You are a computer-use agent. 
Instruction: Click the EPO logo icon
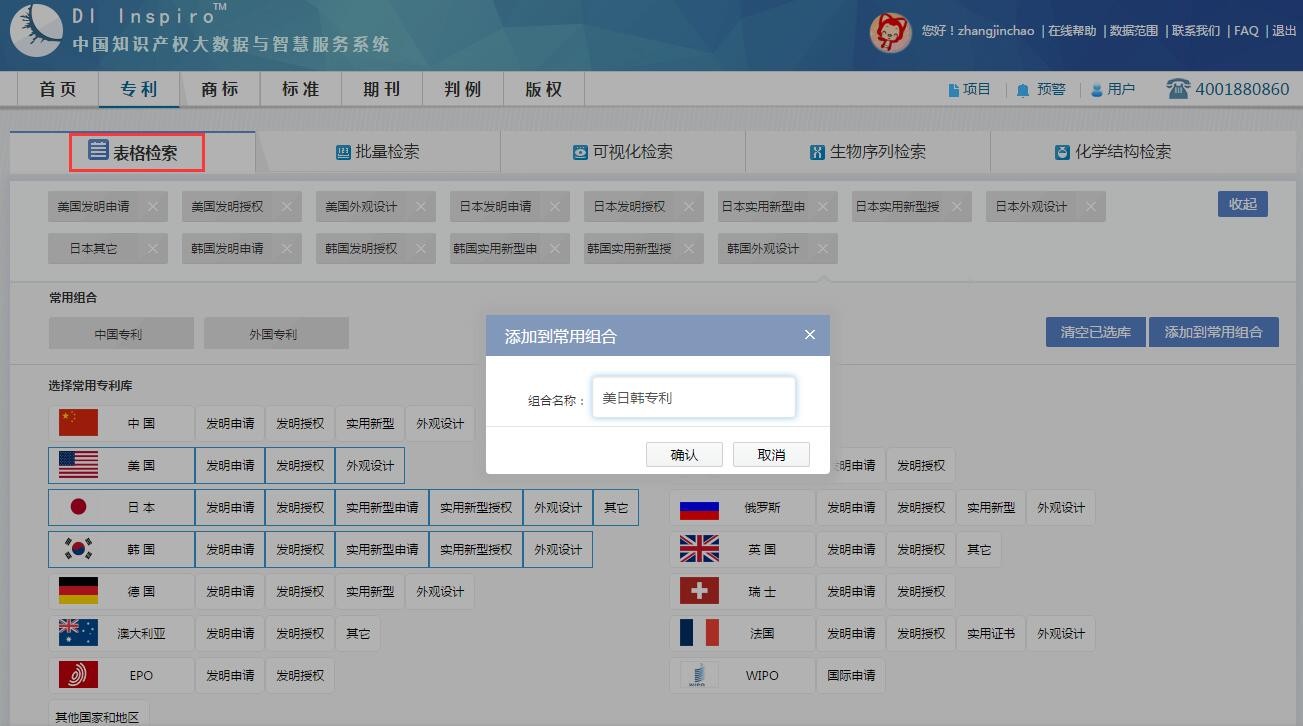[78, 675]
